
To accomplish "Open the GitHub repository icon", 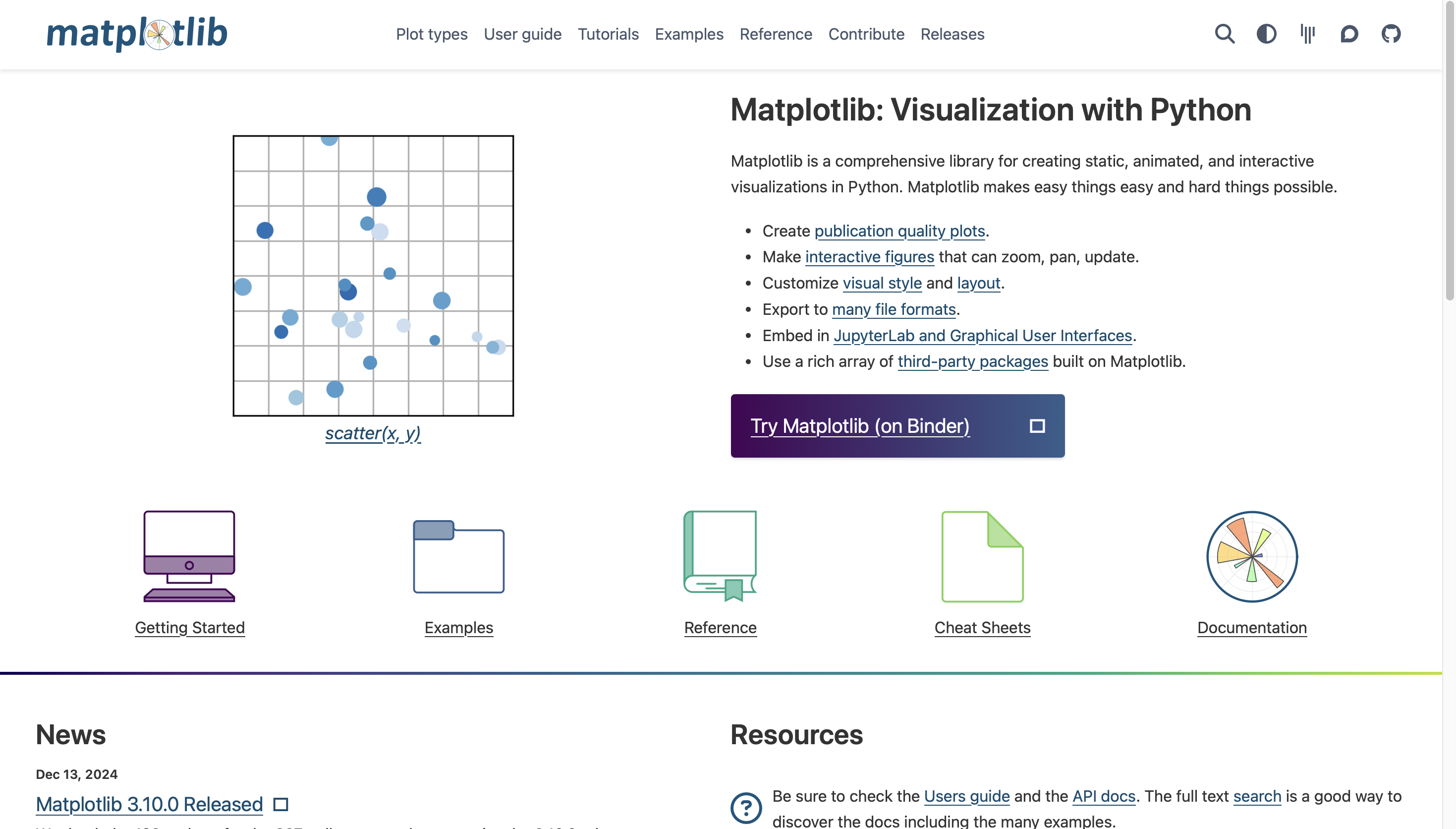I will click(x=1391, y=34).
